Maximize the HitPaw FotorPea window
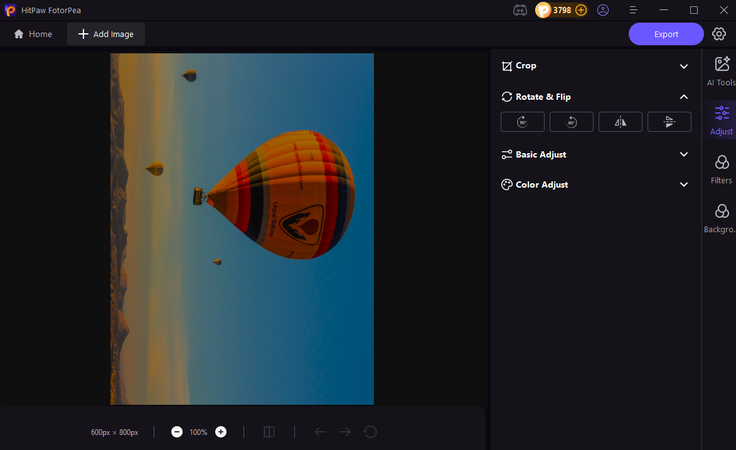The height and width of the screenshot is (450, 736). 694,10
